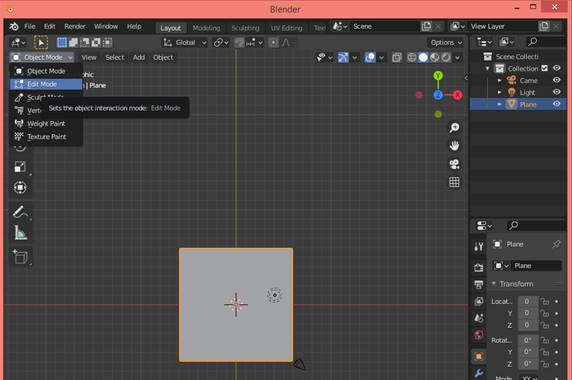The height and width of the screenshot is (380, 572).
Task: Open the viewport View menu
Action: [x=89, y=57]
